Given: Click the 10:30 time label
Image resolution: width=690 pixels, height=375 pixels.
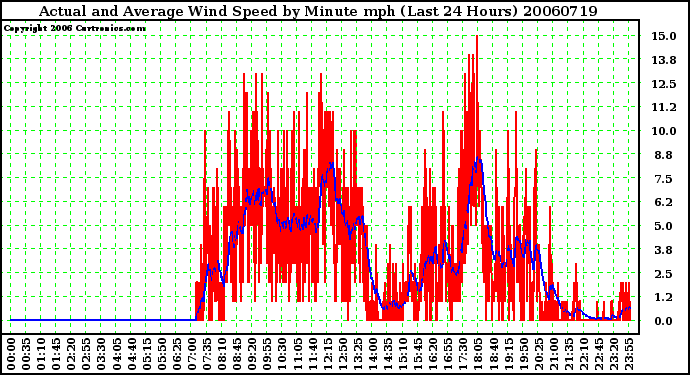Looking at the screenshot, I should click(x=283, y=354).
